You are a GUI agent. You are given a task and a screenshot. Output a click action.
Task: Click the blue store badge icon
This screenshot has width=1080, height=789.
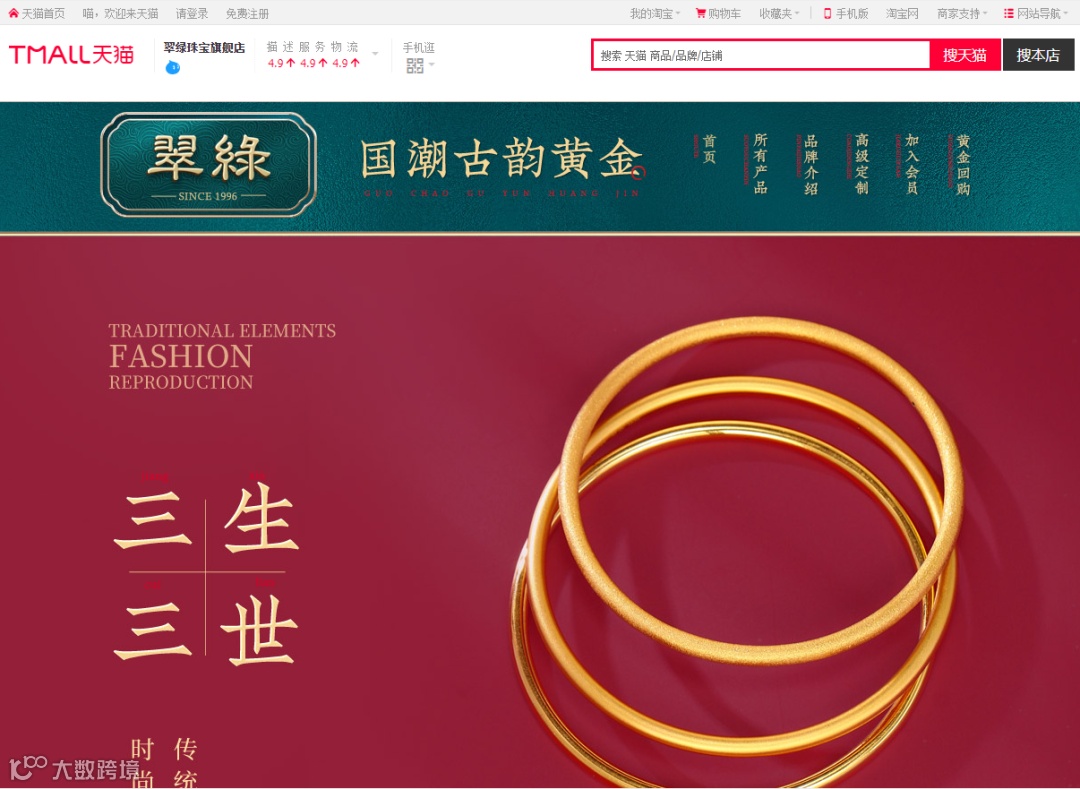pyautogui.click(x=173, y=67)
